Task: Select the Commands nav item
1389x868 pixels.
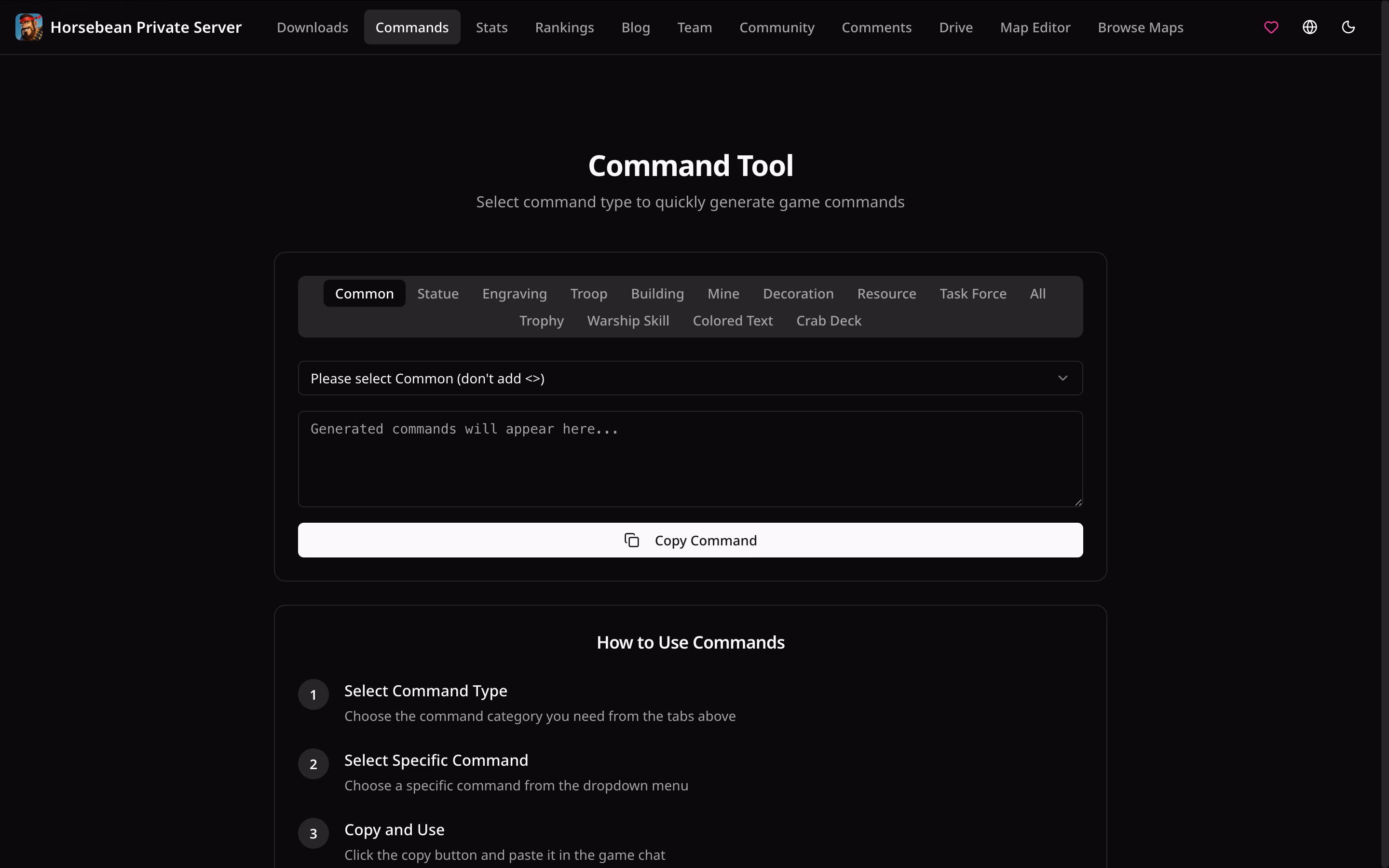Action: click(x=412, y=27)
